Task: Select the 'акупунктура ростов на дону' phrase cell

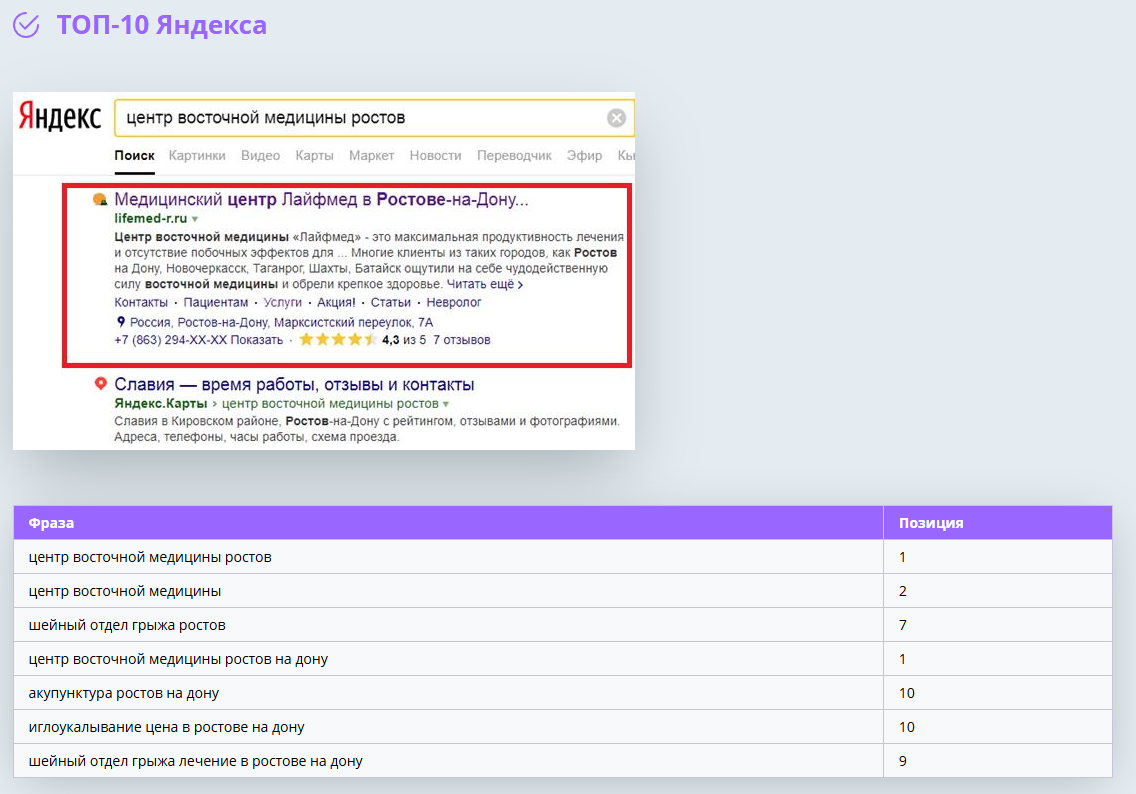Action: (448, 693)
